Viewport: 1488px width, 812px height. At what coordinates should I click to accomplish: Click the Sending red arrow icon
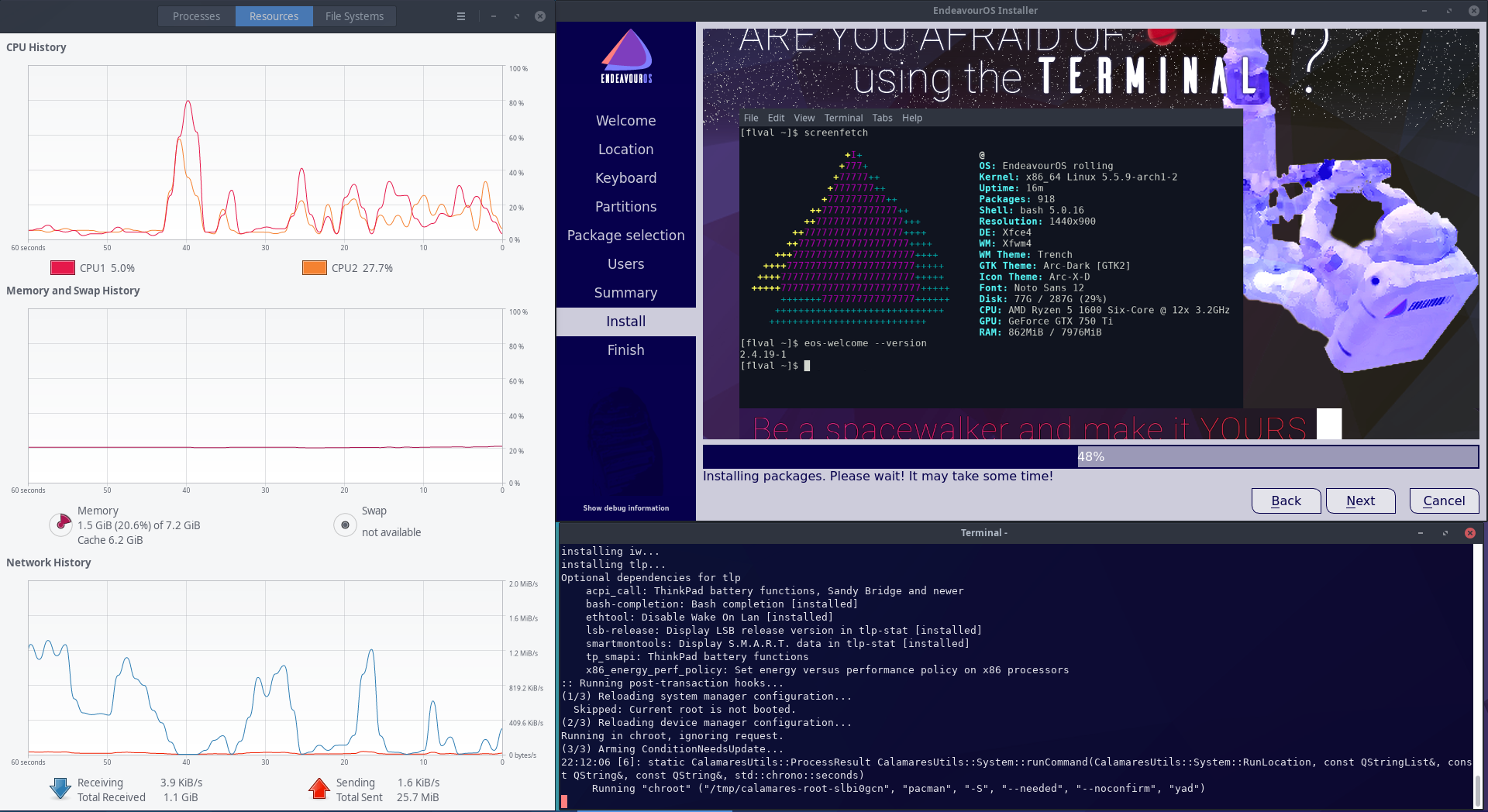click(x=319, y=790)
